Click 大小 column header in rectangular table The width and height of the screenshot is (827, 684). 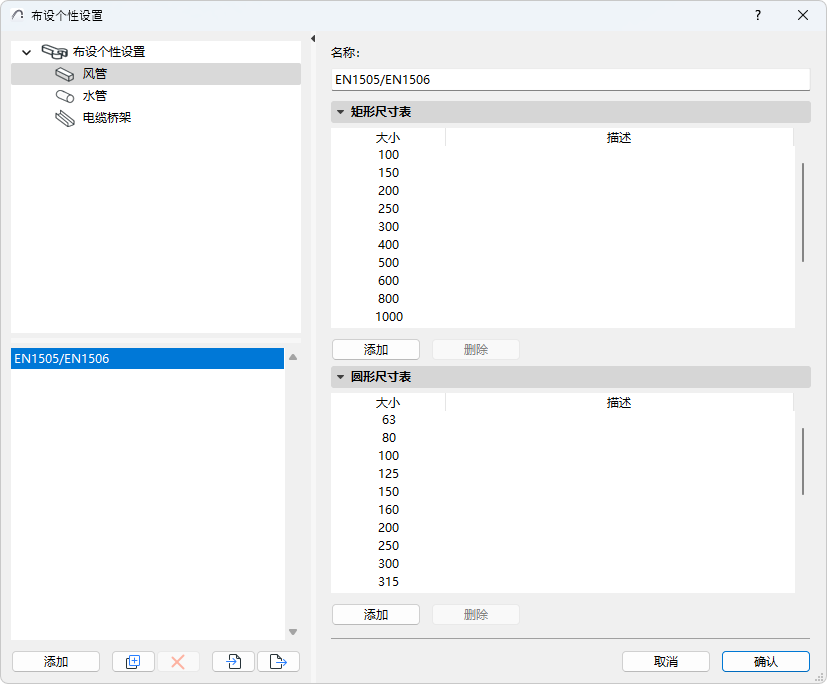388,138
